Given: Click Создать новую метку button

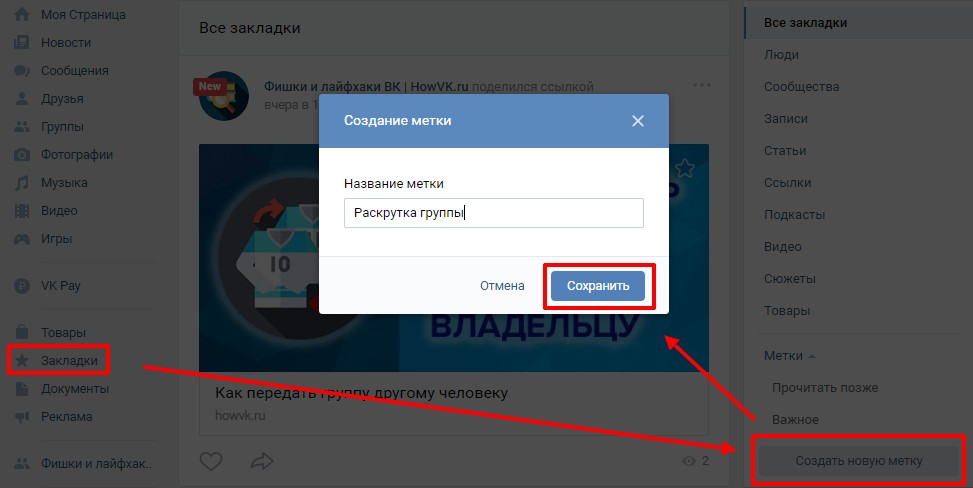Looking at the screenshot, I should (859, 461).
